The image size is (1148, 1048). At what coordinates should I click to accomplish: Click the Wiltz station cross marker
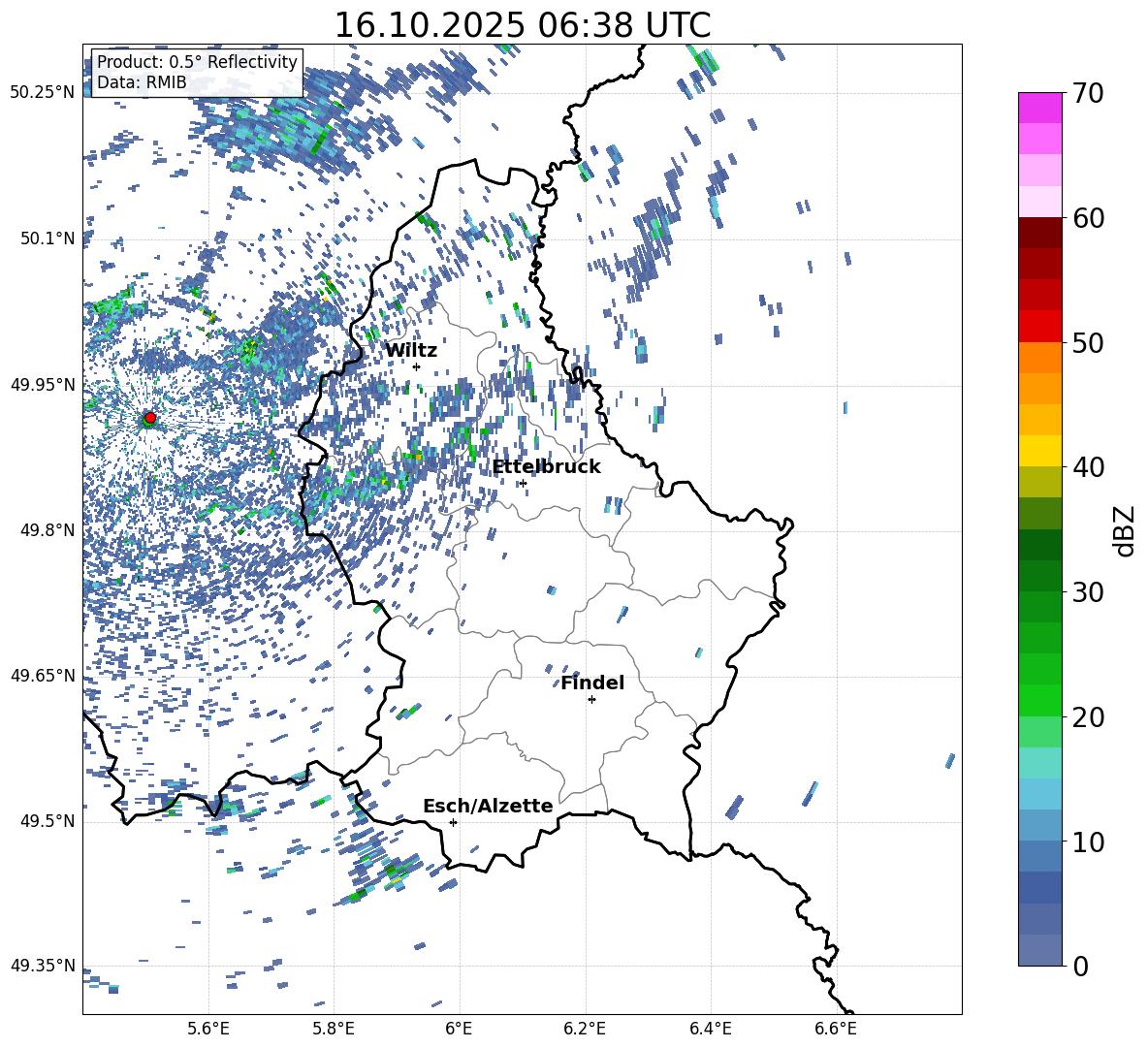pyautogui.click(x=417, y=366)
